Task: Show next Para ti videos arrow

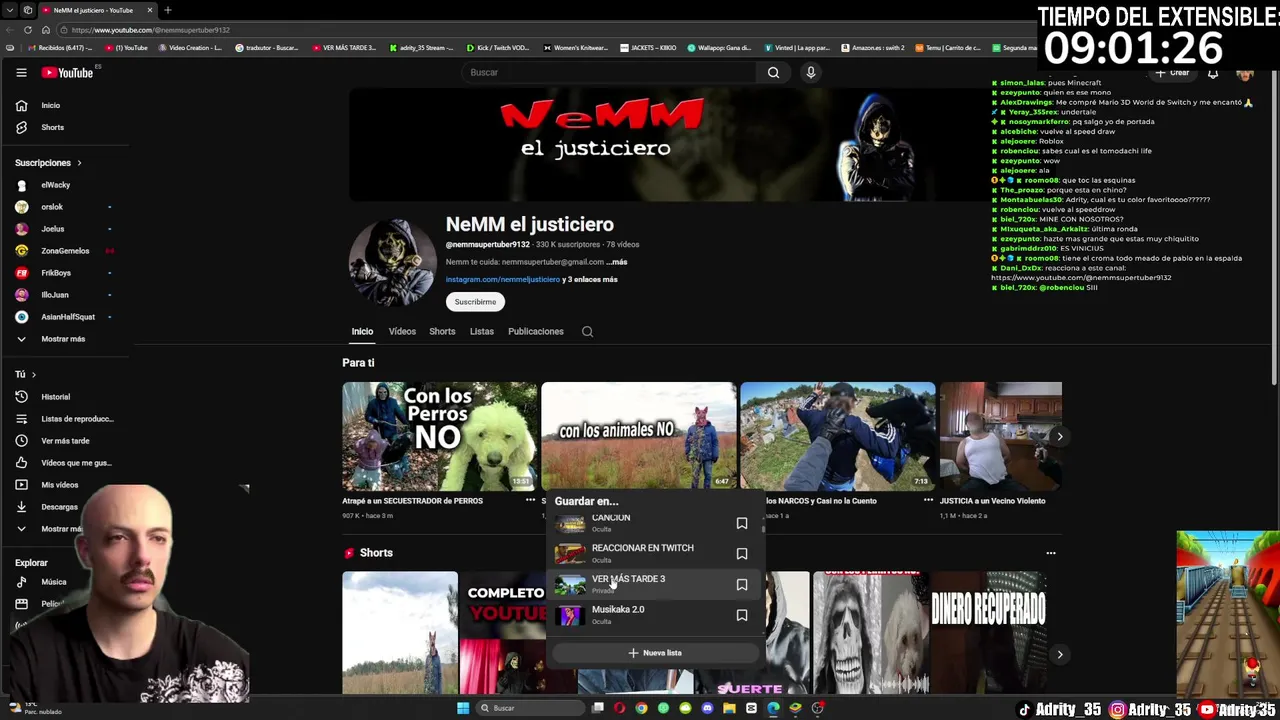Action: point(1060,436)
